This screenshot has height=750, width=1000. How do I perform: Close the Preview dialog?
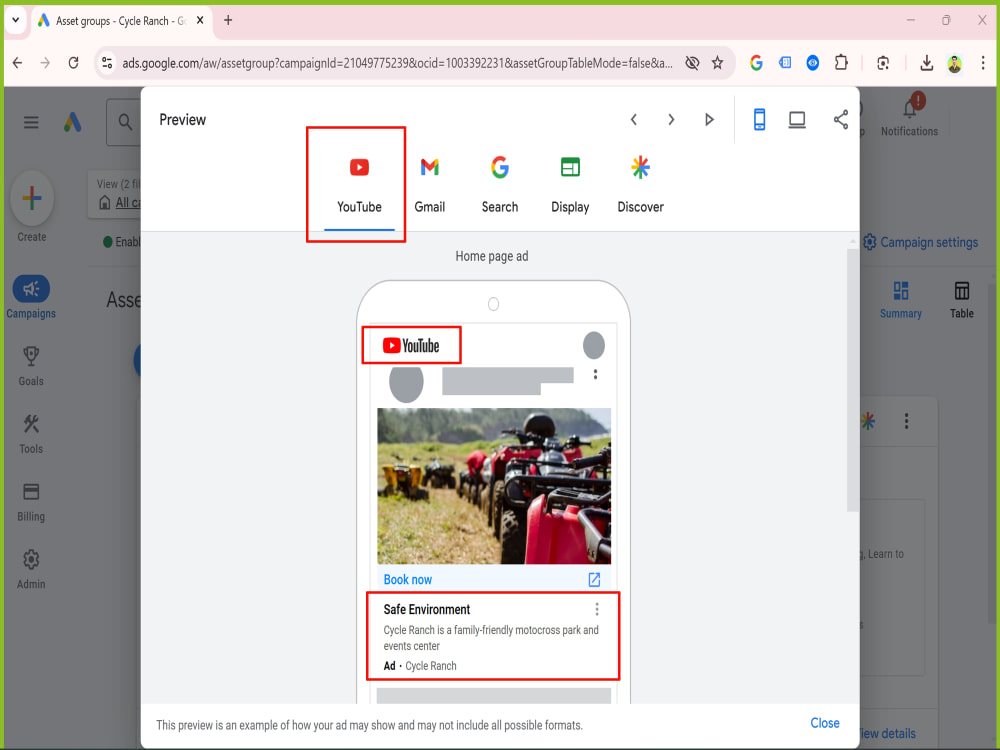[825, 723]
